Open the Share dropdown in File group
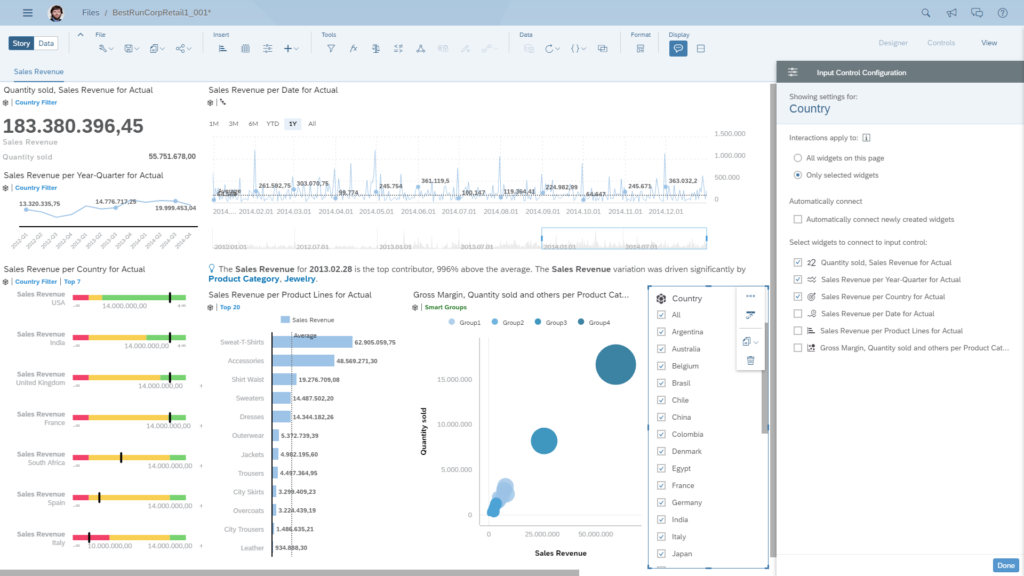The image size is (1024, 576). coord(184,48)
